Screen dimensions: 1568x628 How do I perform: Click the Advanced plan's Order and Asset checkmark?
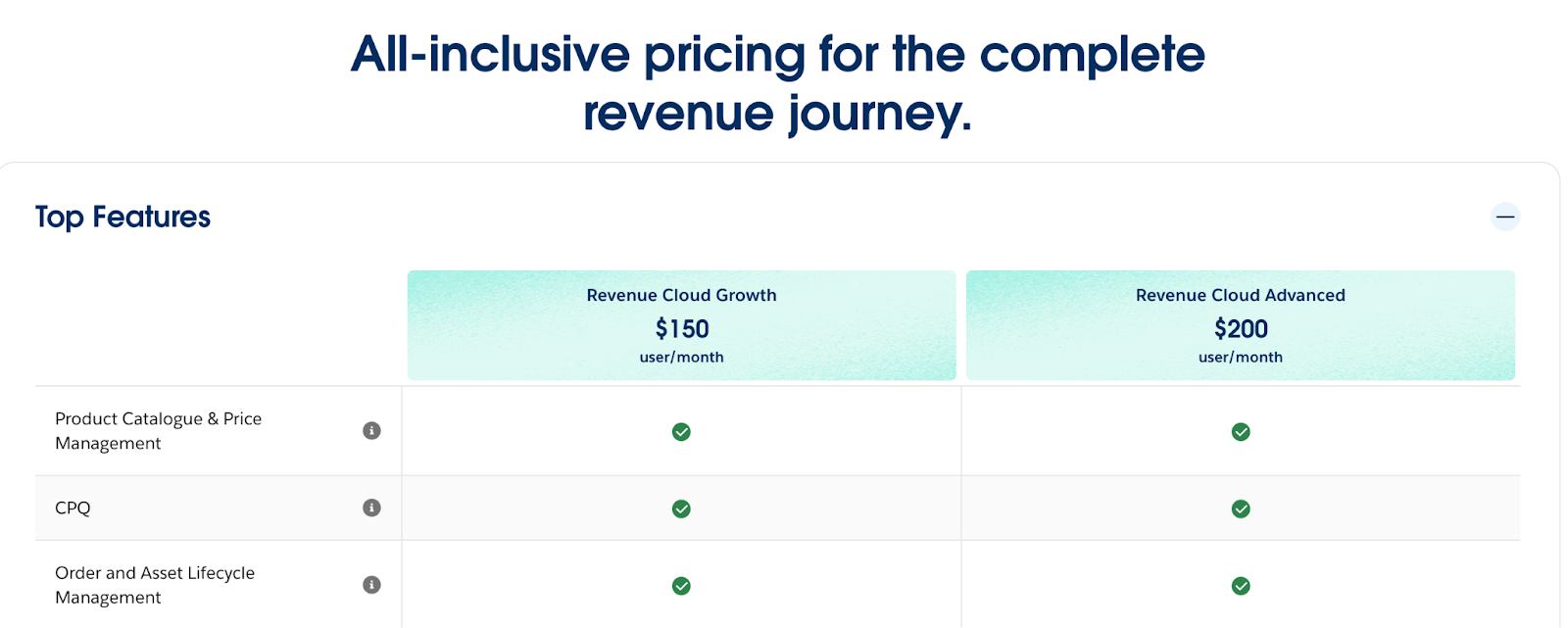click(x=1241, y=585)
